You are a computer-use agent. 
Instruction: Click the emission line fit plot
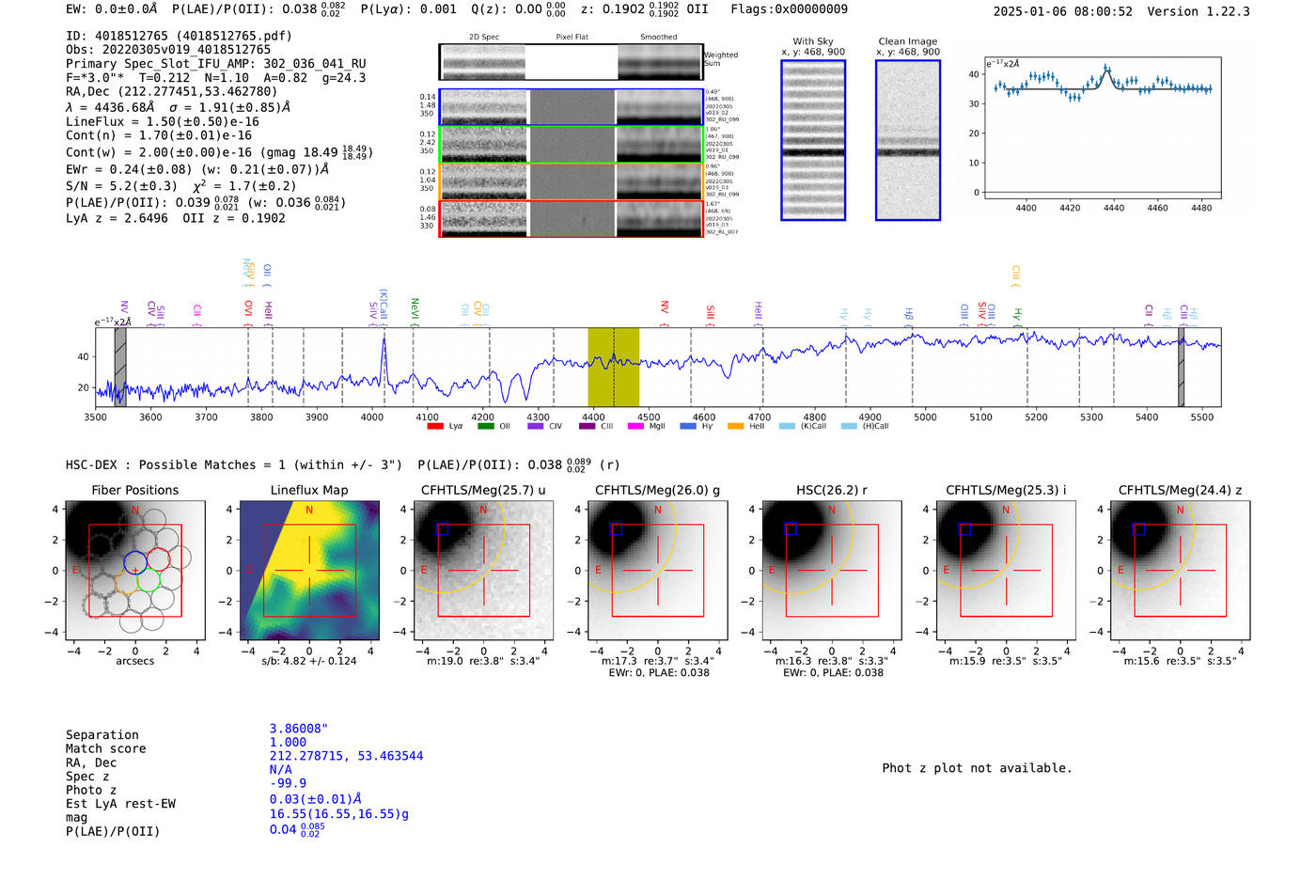coord(1103,128)
